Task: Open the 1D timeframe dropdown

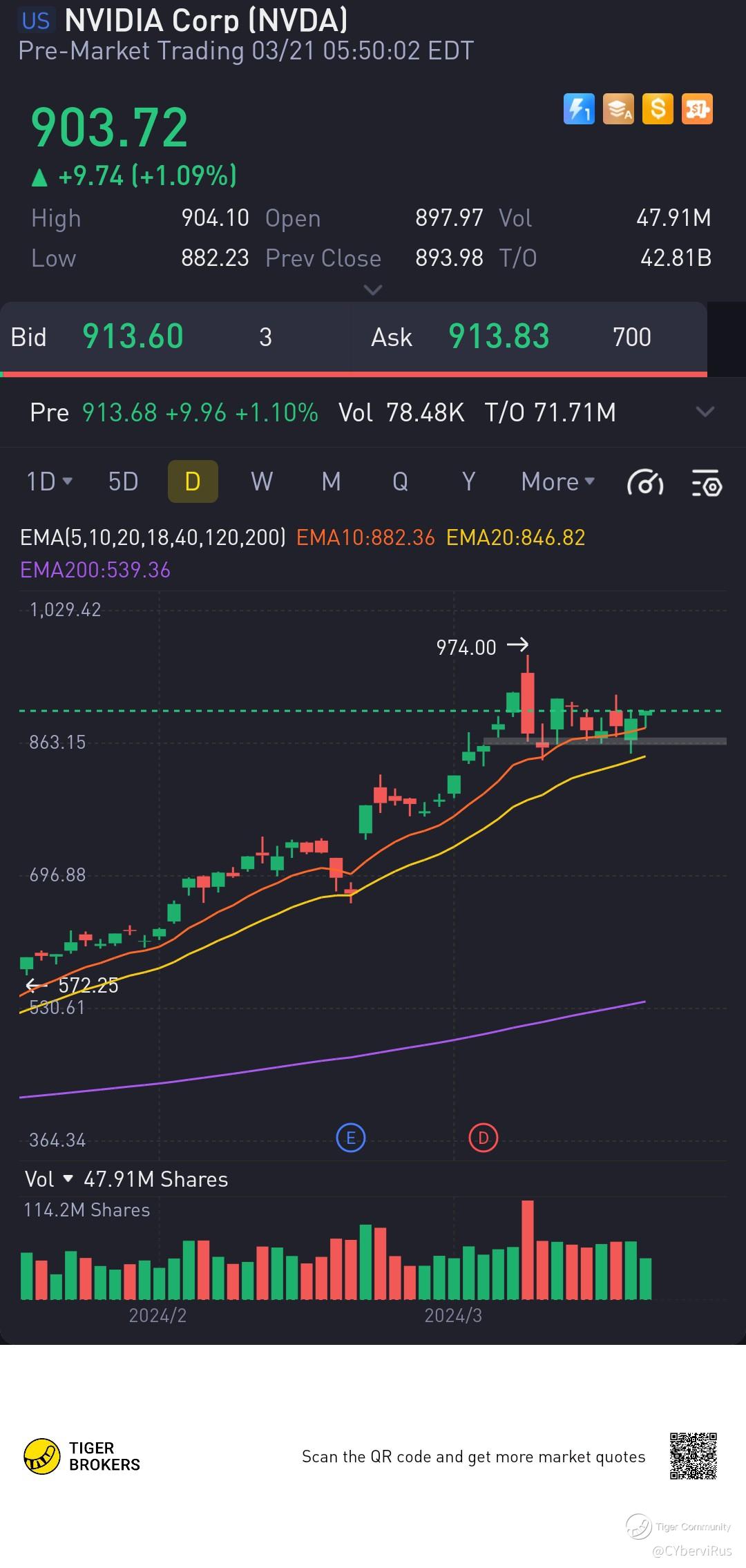Action: tap(49, 481)
